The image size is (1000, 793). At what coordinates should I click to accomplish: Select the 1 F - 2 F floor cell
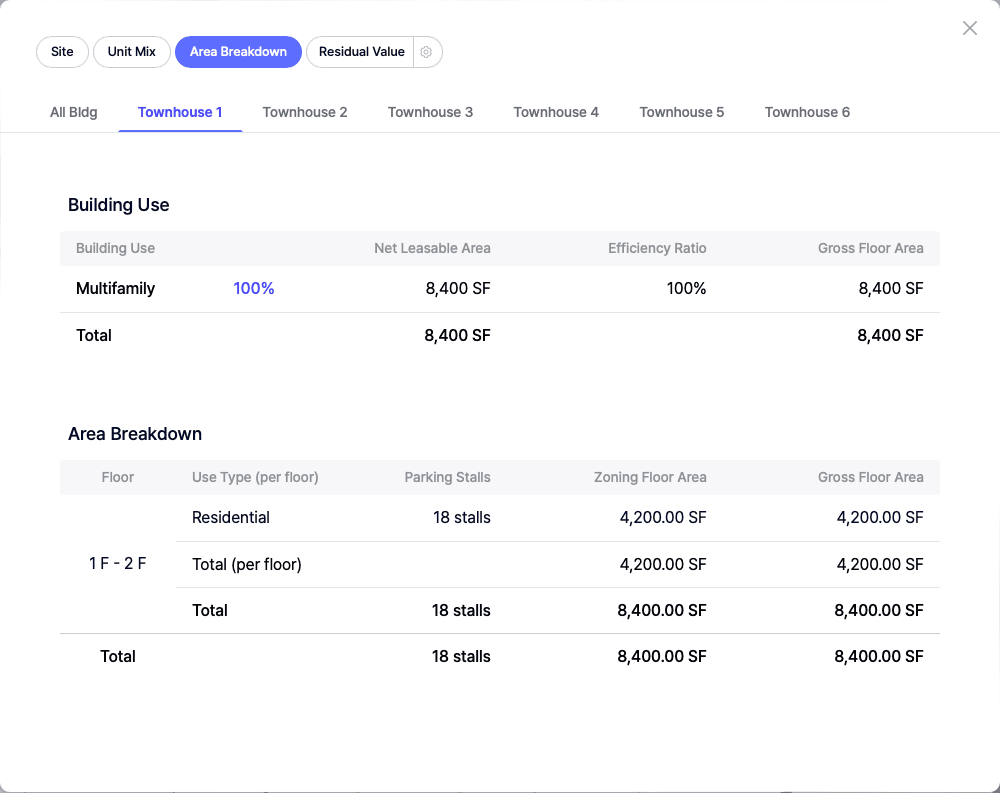click(118, 564)
